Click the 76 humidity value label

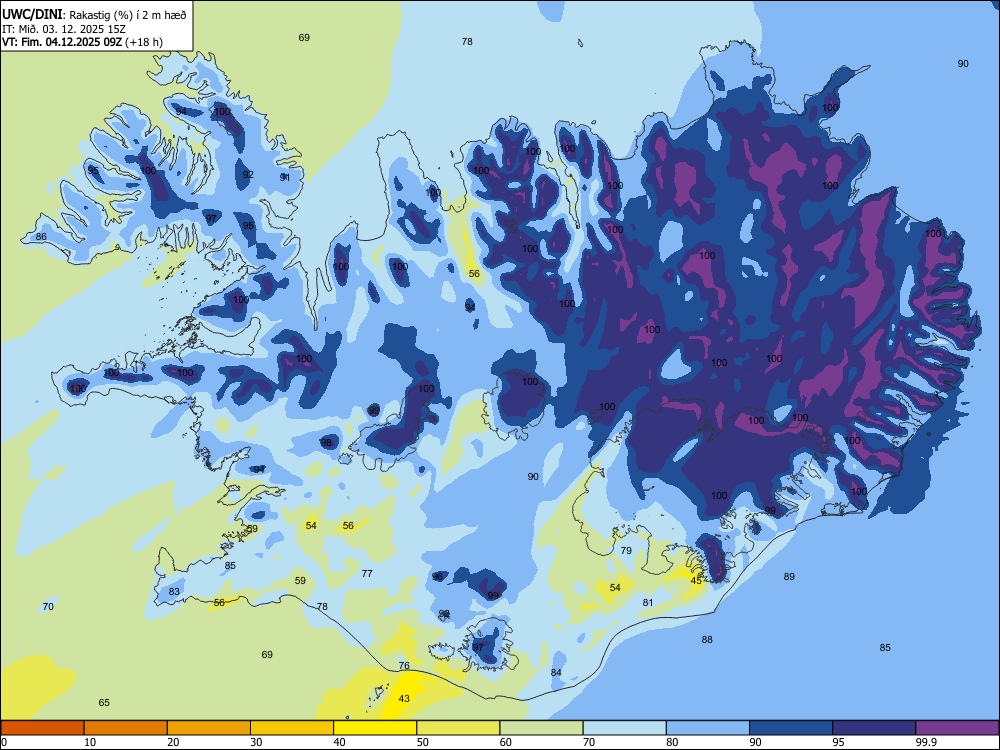point(404,666)
